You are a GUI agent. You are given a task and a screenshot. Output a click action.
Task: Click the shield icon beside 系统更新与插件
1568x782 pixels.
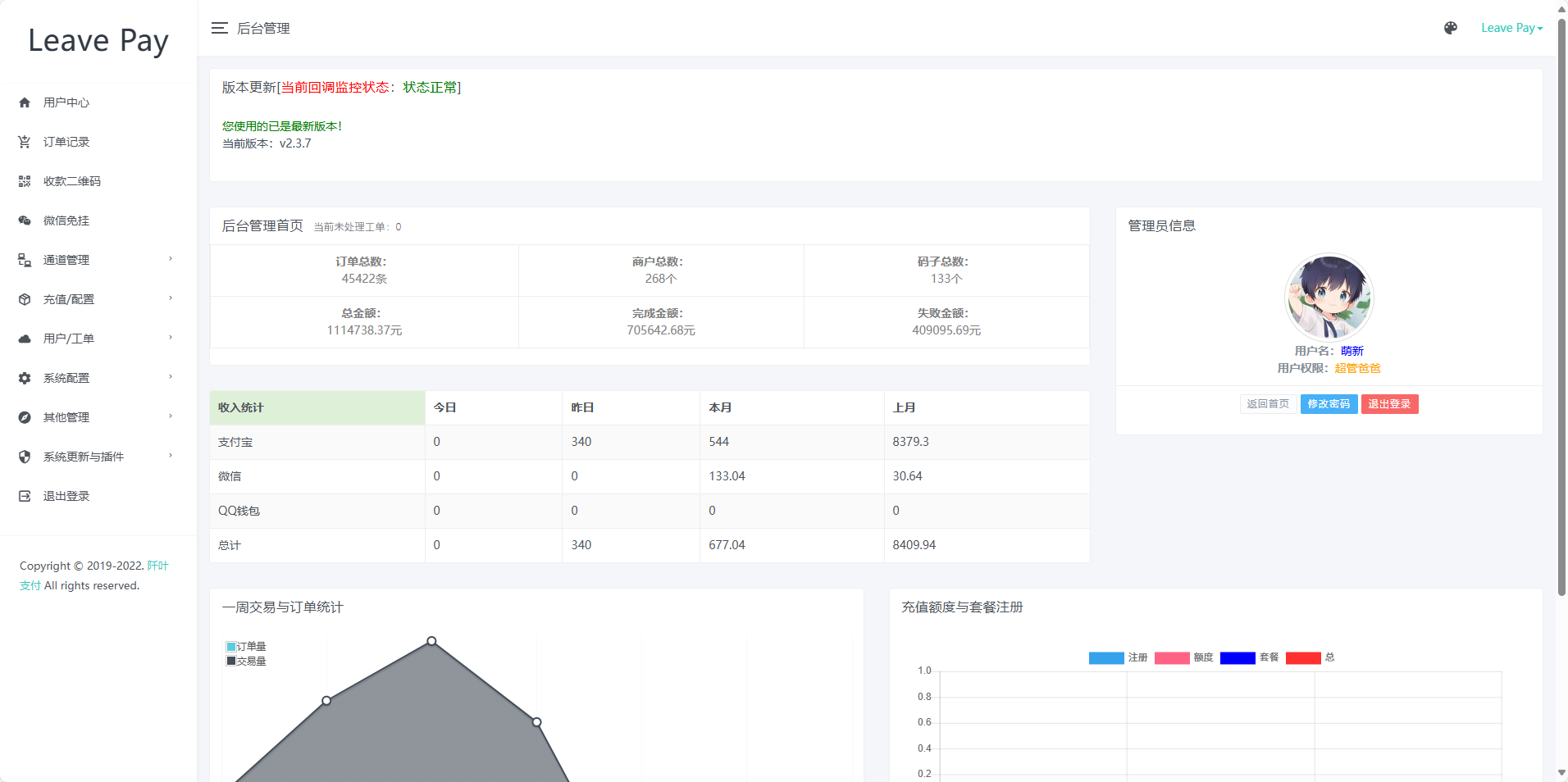pos(25,457)
